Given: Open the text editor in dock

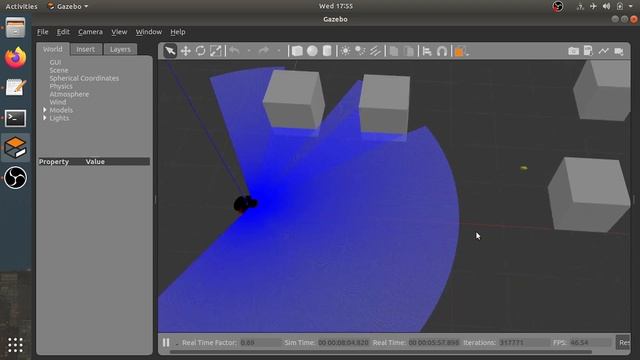Looking at the screenshot, I should coord(16,88).
